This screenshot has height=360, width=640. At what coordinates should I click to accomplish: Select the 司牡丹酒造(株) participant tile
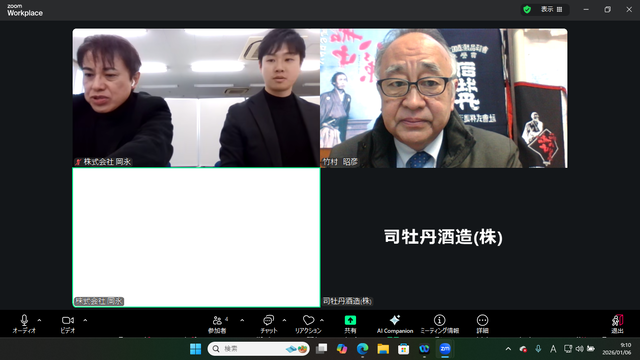coord(444,237)
